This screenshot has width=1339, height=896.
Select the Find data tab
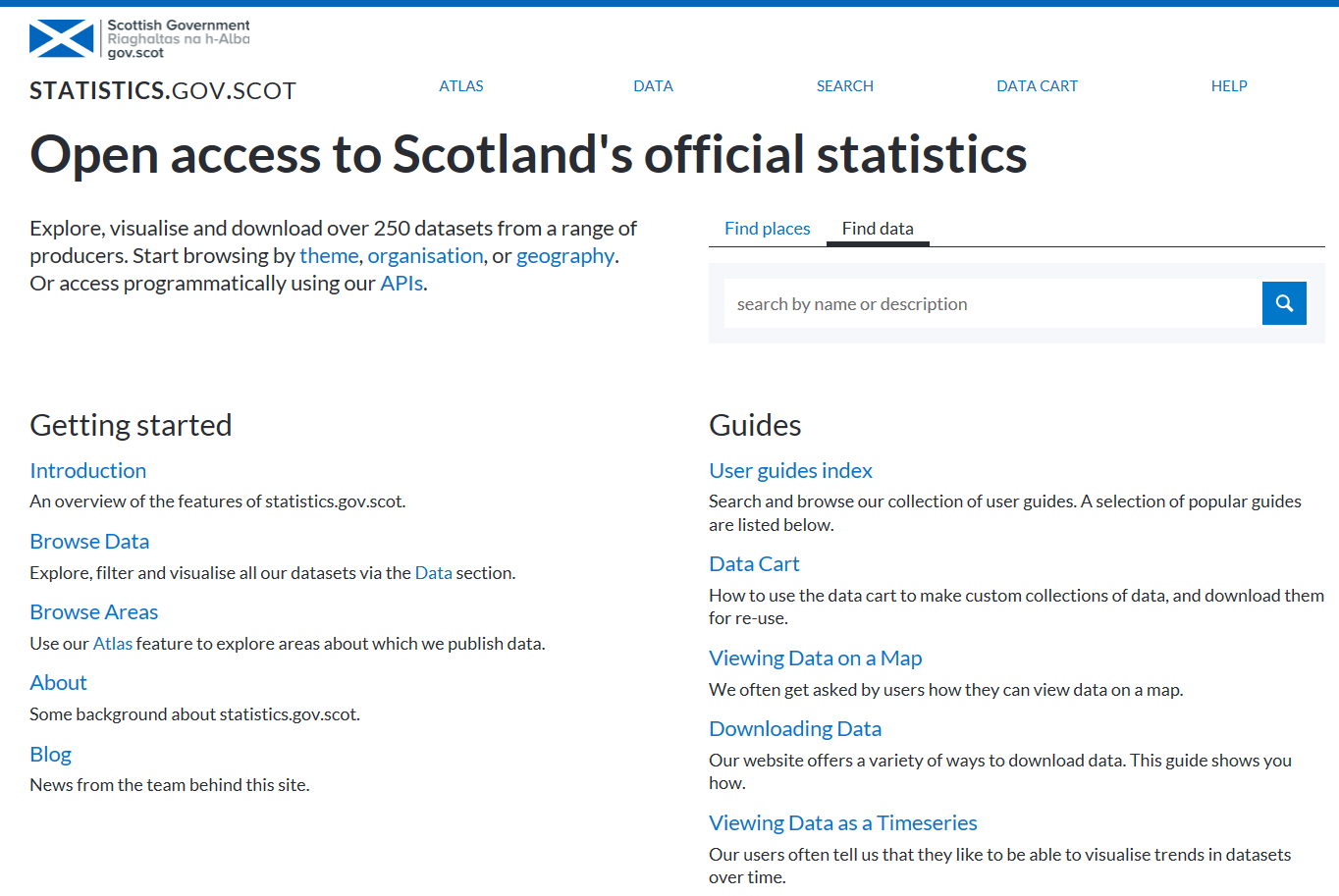877,229
